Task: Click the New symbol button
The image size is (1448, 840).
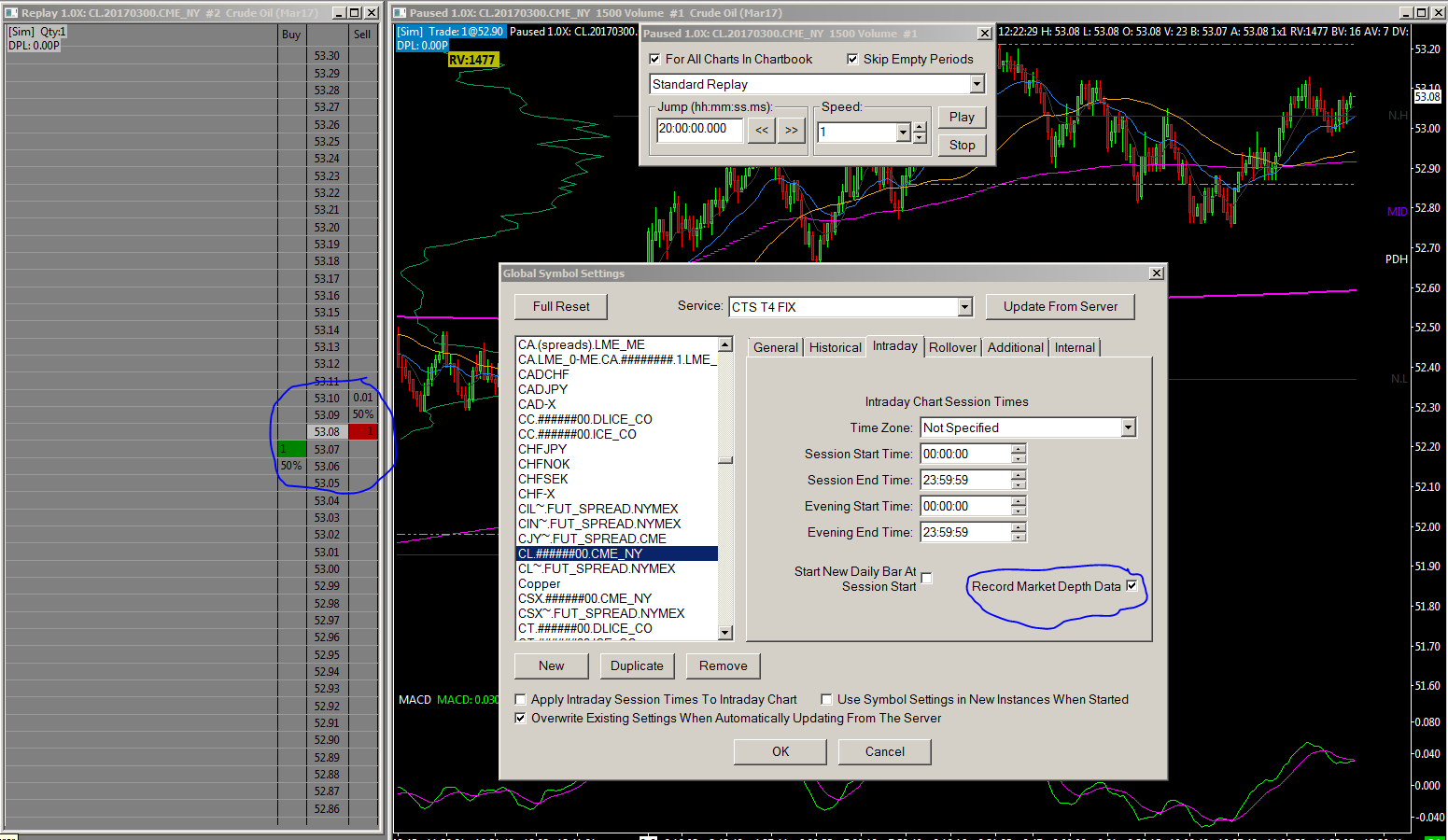Action: (x=552, y=665)
